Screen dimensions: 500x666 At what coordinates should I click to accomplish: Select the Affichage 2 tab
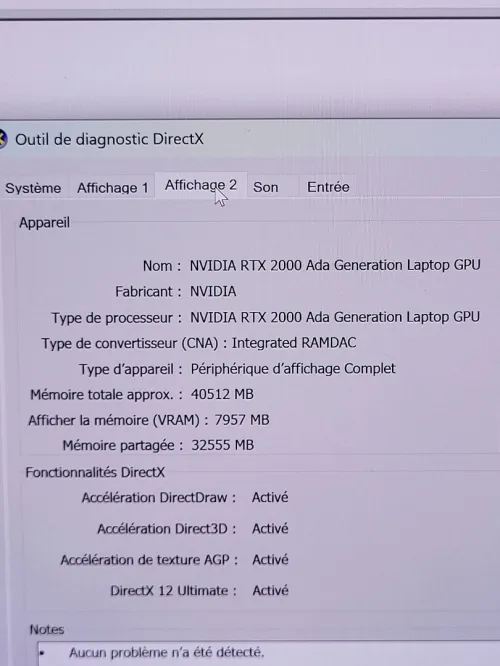[201, 185]
